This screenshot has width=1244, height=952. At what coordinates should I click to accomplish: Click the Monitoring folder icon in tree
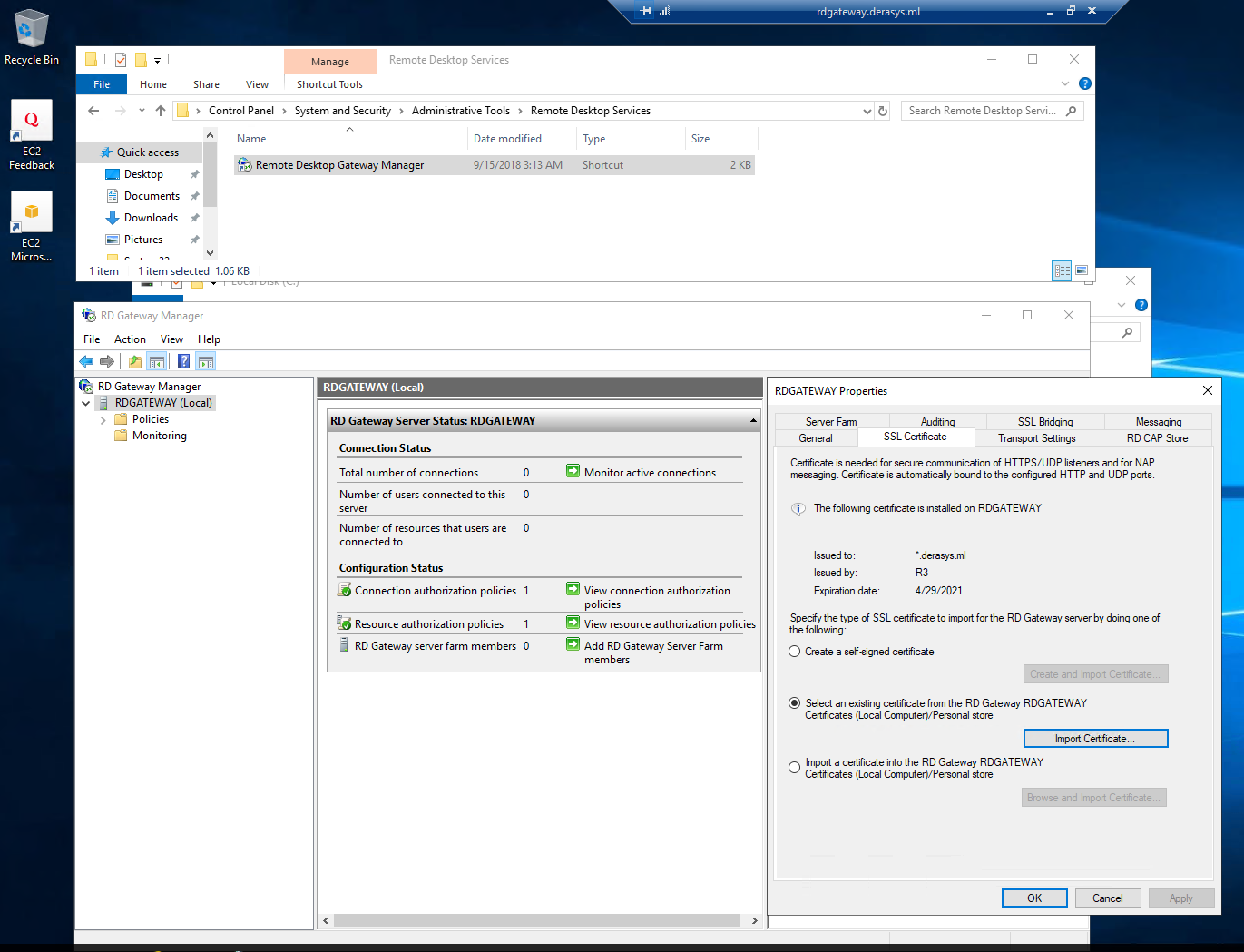coord(121,436)
